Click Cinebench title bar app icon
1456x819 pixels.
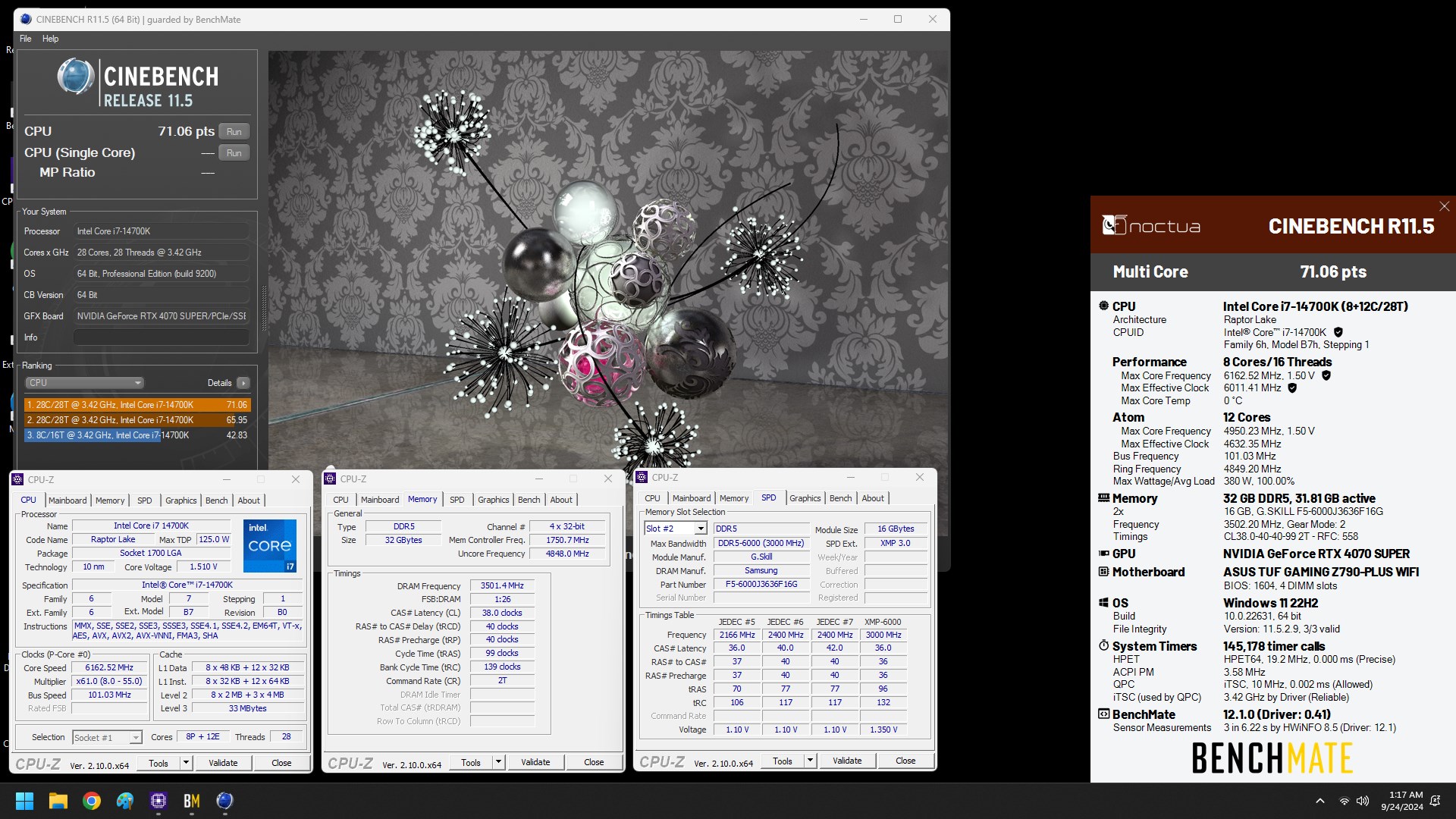27,19
